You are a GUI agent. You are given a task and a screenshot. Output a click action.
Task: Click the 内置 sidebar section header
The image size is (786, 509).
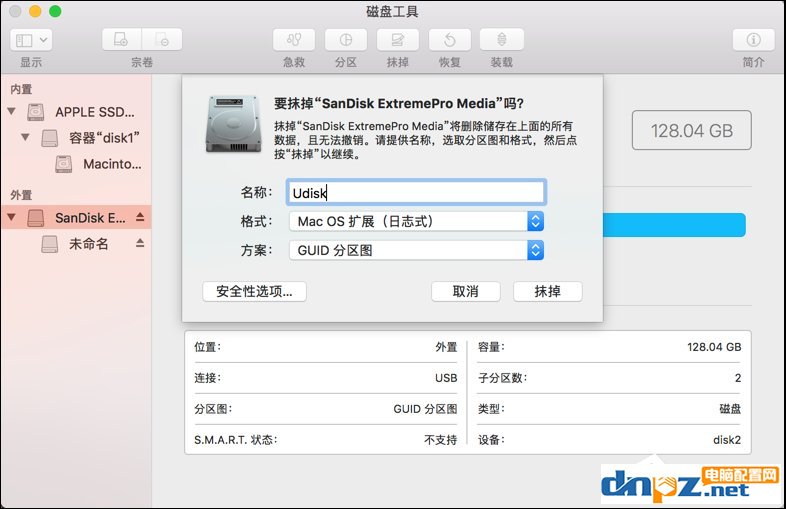[x=21, y=89]
